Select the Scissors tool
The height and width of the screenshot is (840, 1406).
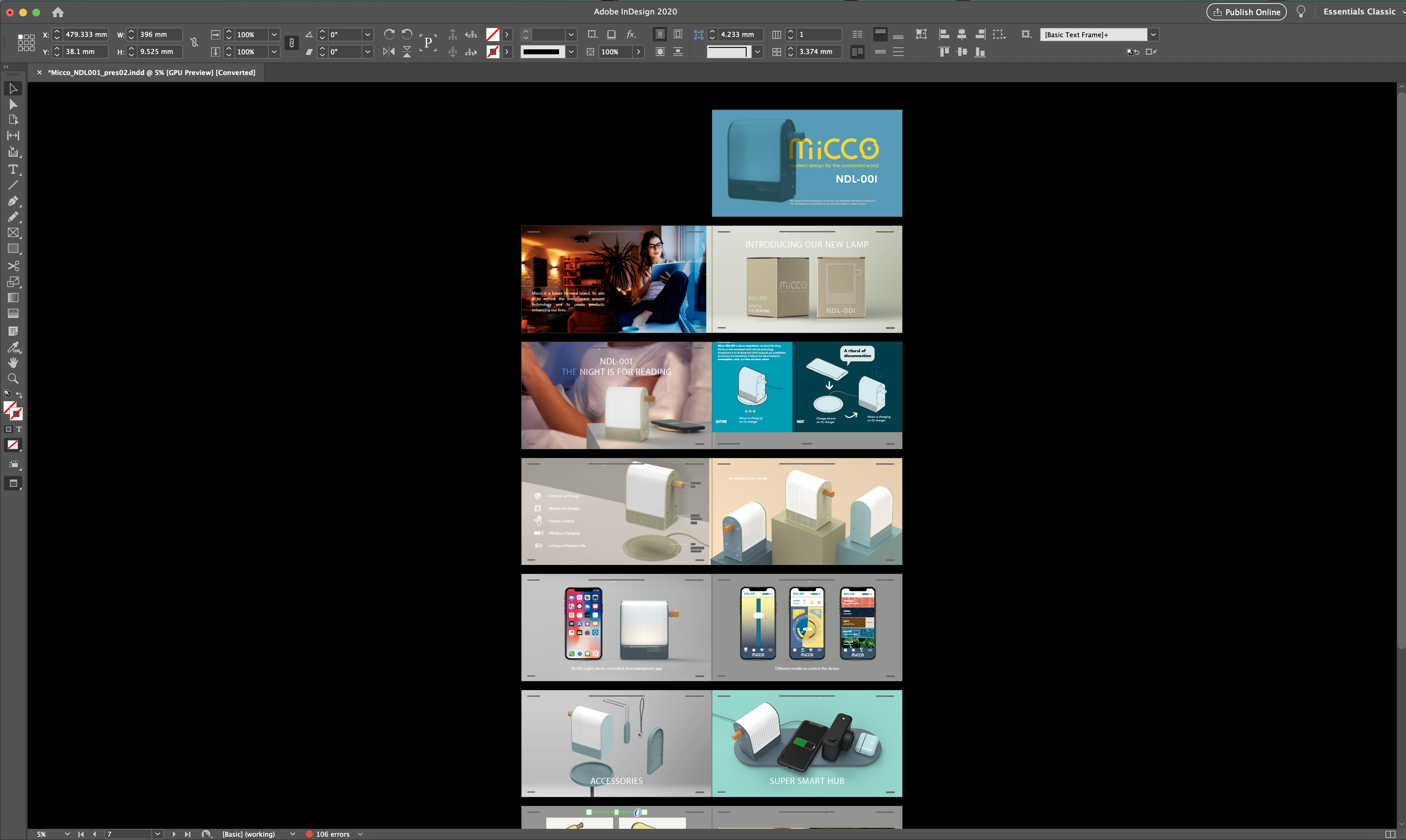13,266
